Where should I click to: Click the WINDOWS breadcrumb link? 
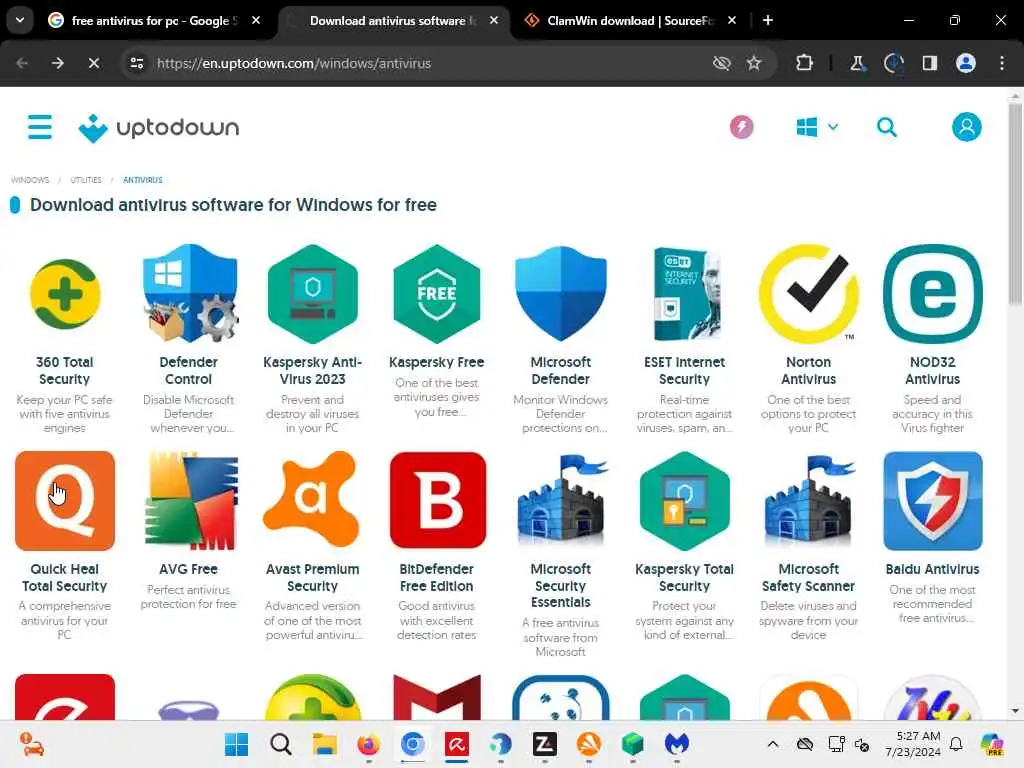tap(30, 180)
